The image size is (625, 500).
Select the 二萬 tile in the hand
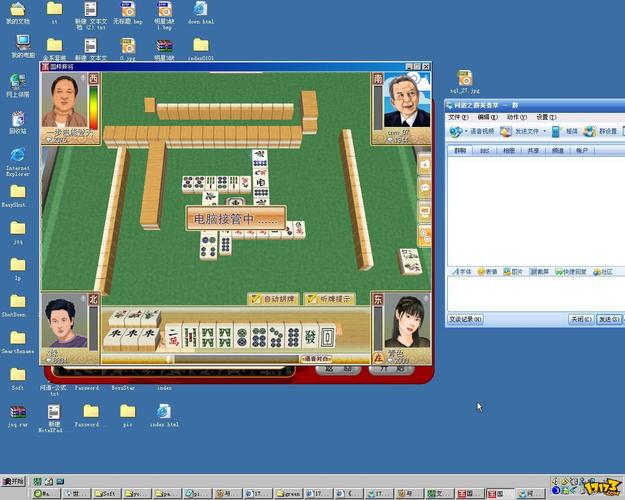[173, 337]
